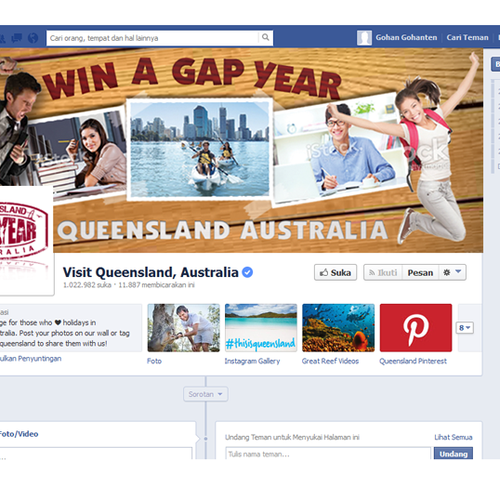Toggle the Ikuti follow button

pyautogui.click(x=383, y=273)
